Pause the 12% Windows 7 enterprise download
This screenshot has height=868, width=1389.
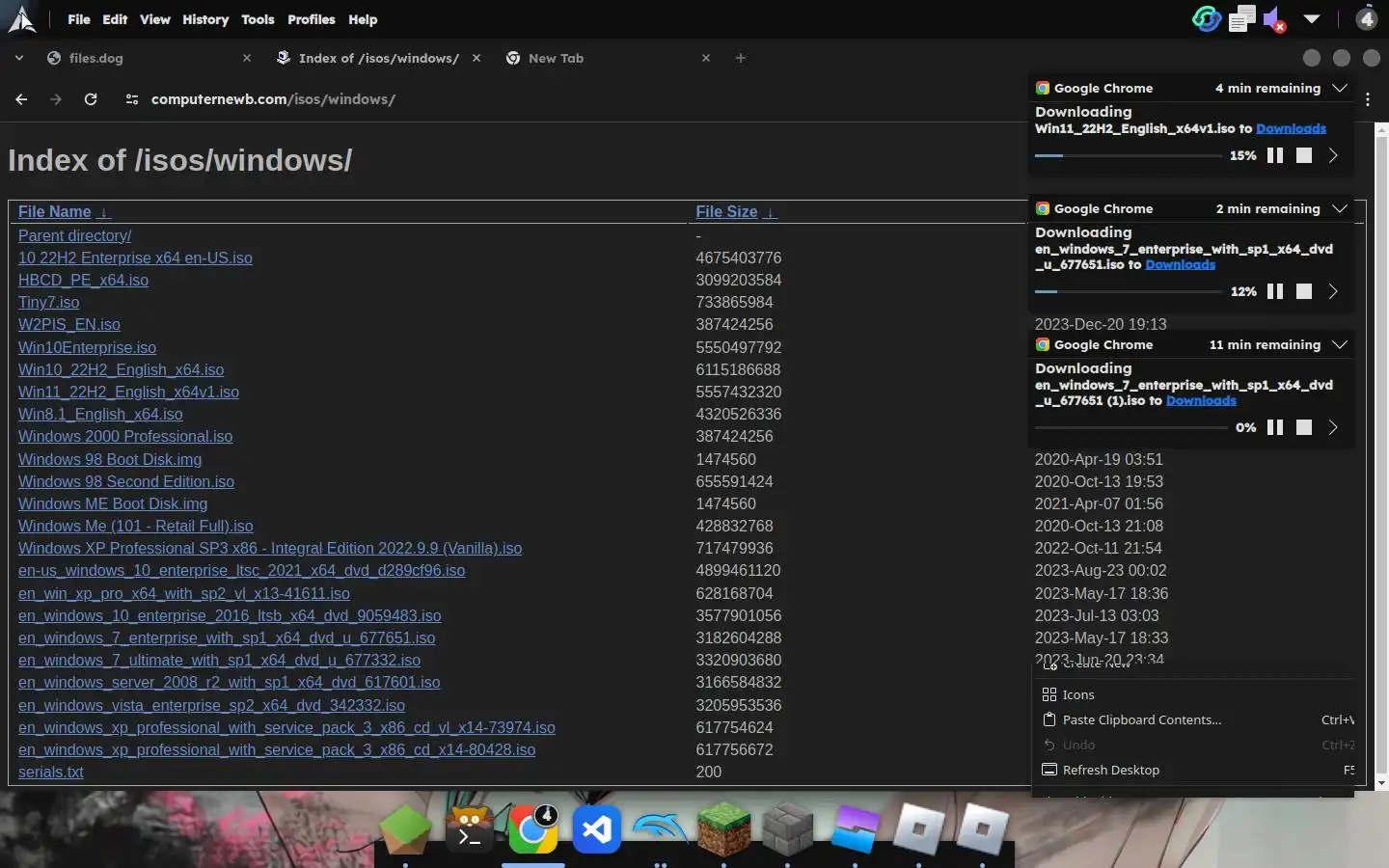[x=1275, y=291]
